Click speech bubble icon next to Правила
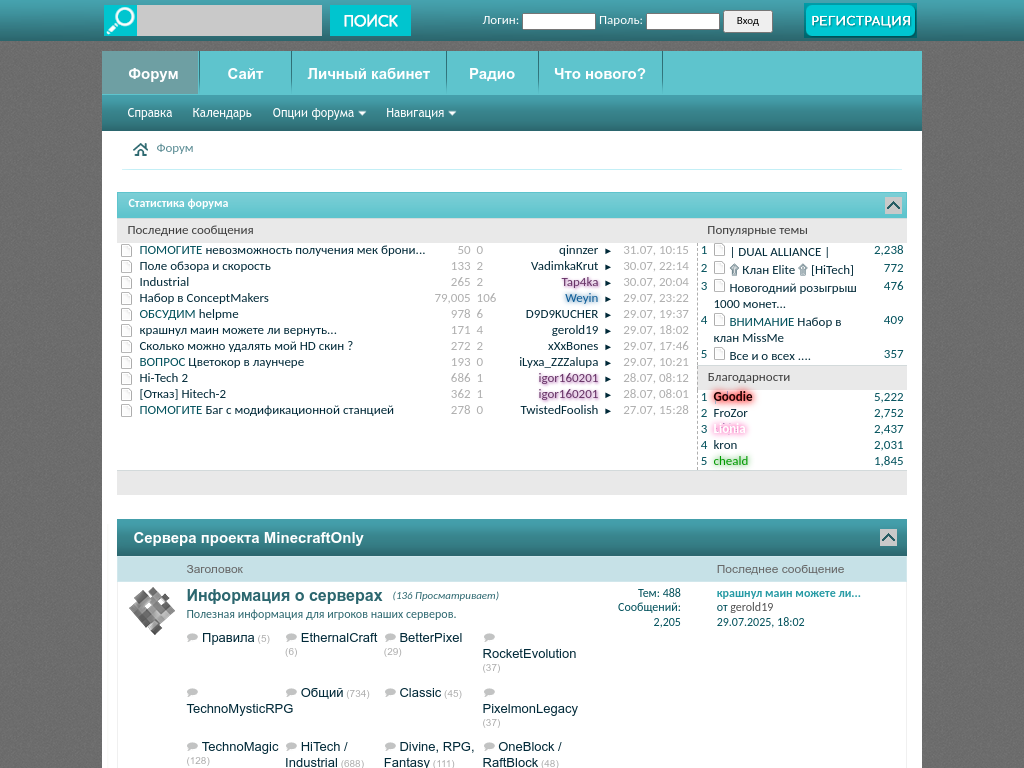This screenshot has height=768, width=1024. coord(192,638)
